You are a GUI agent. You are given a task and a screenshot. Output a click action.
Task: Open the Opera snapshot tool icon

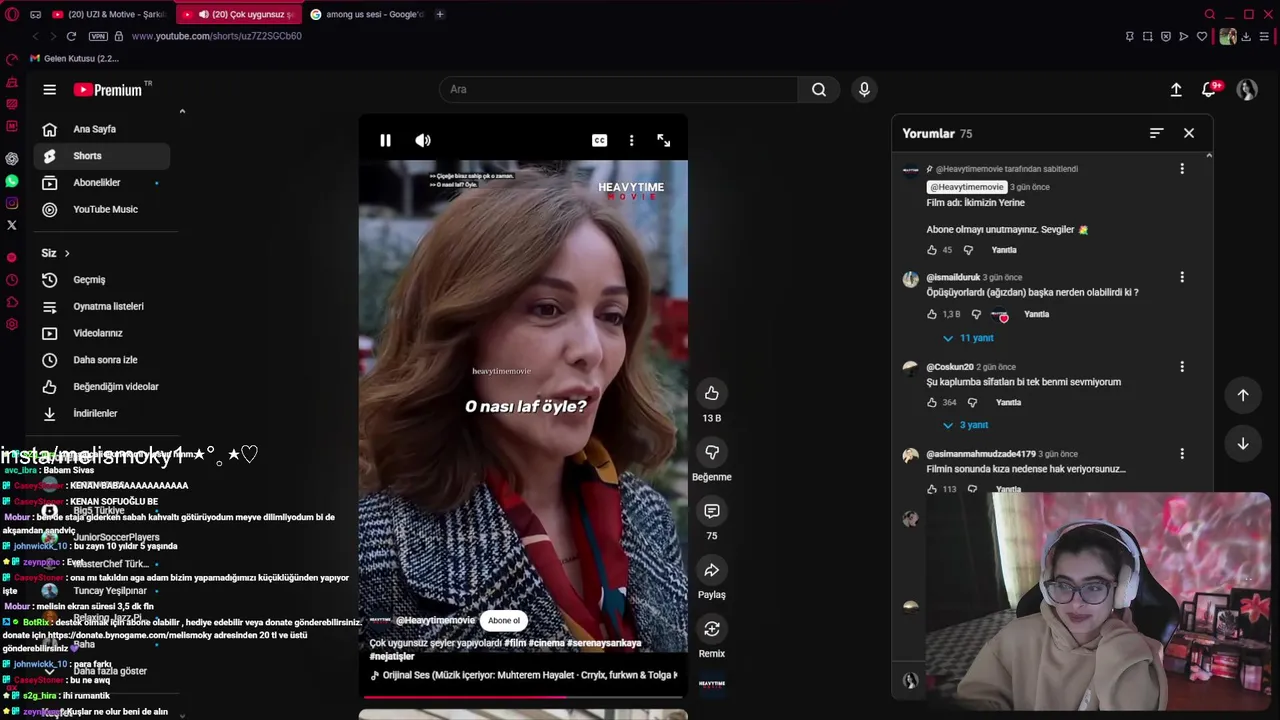[1148, 36]
